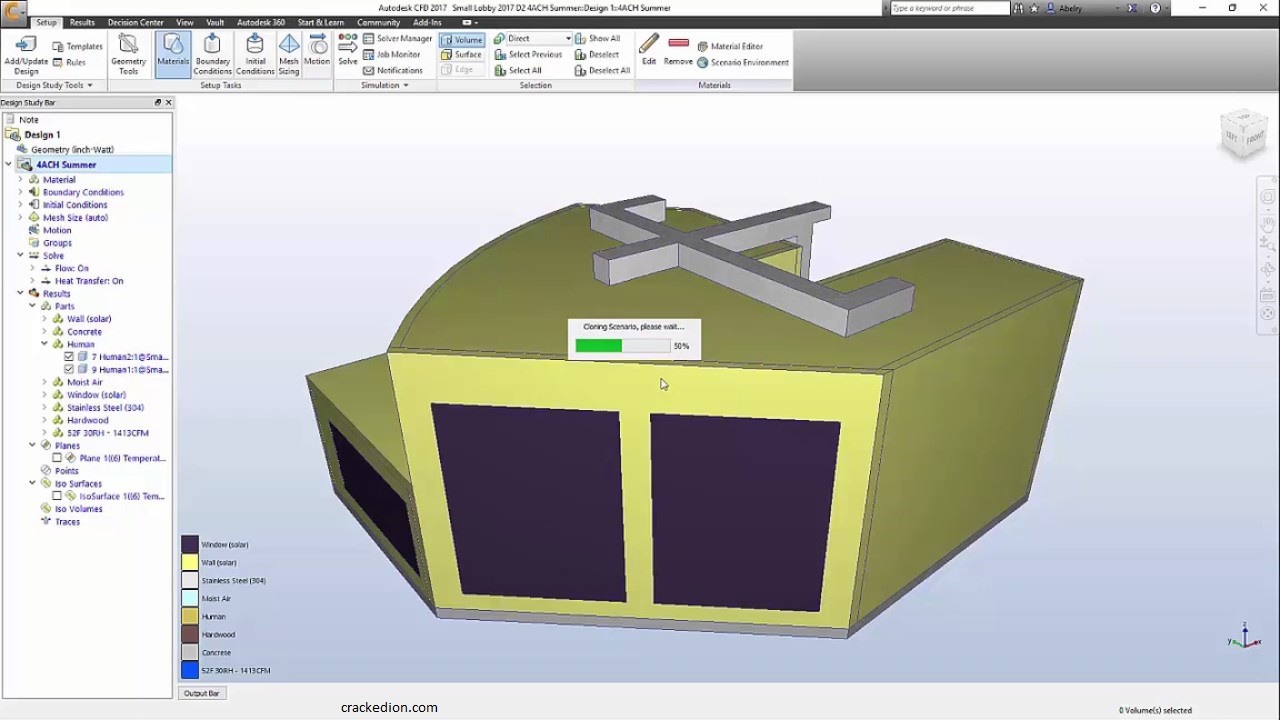Screen dimensions: 1280x720
Task: Toggle the 9 Human1:1 part checkbox
Action: click(69, 370)
